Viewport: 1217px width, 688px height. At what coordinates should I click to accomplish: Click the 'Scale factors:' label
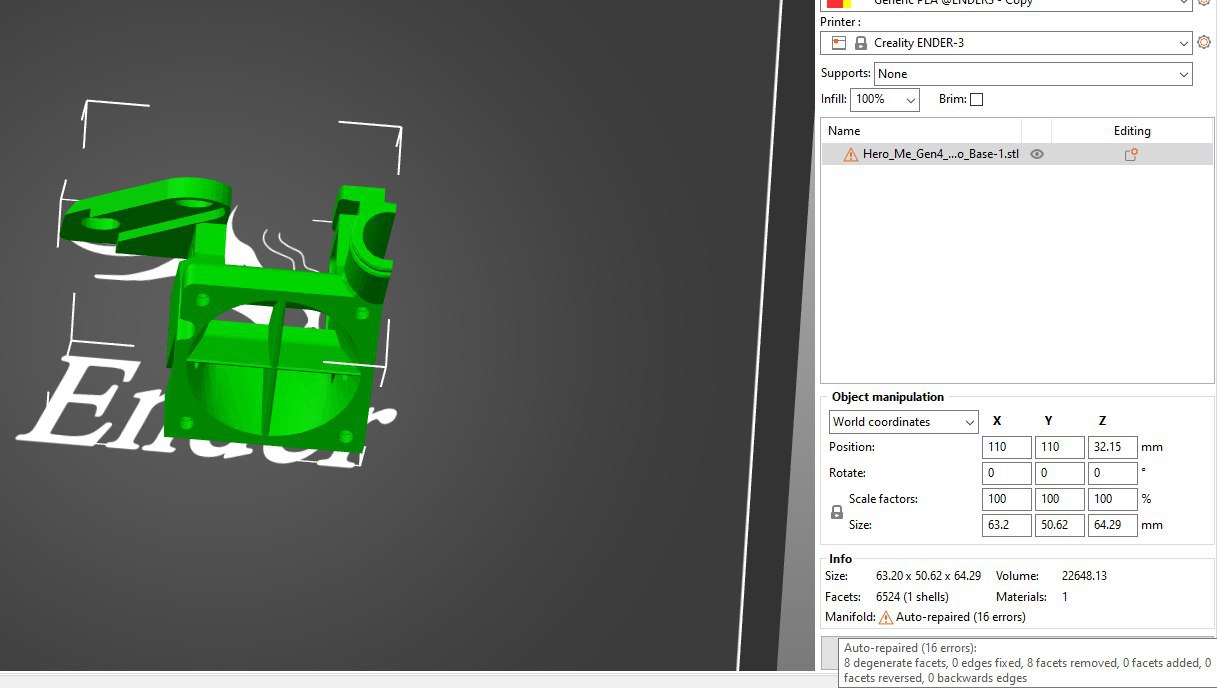[883, 499]
